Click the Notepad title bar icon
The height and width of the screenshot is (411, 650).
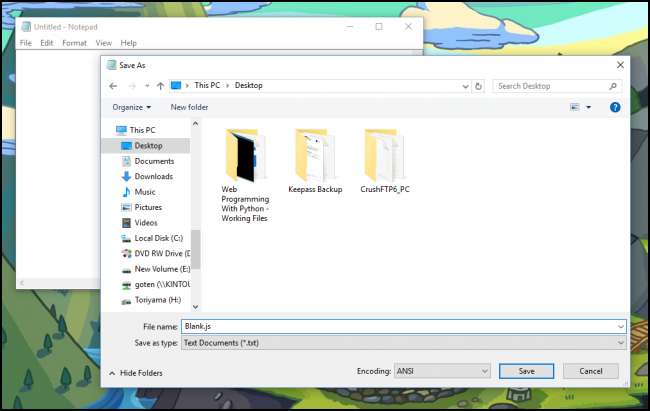(26, 27)
